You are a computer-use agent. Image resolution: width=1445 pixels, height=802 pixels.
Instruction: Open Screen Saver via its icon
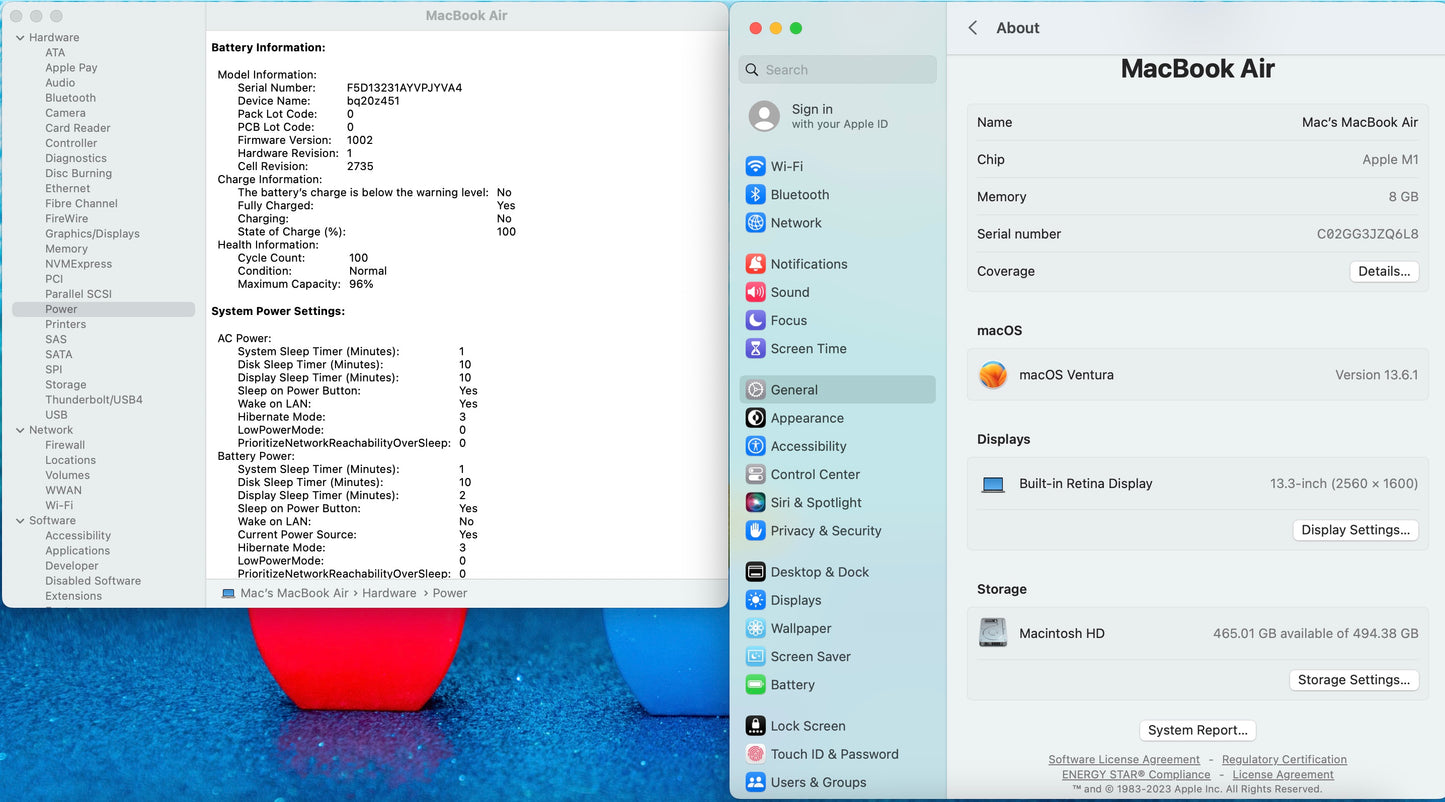(755, 656)
